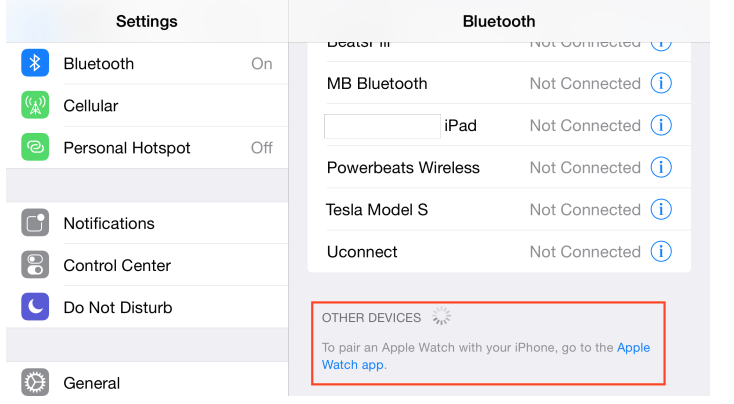This screenshot has height=404, width=734.
Task: Tap the Control Center toggles icon
Action: (x=35, y=266)
